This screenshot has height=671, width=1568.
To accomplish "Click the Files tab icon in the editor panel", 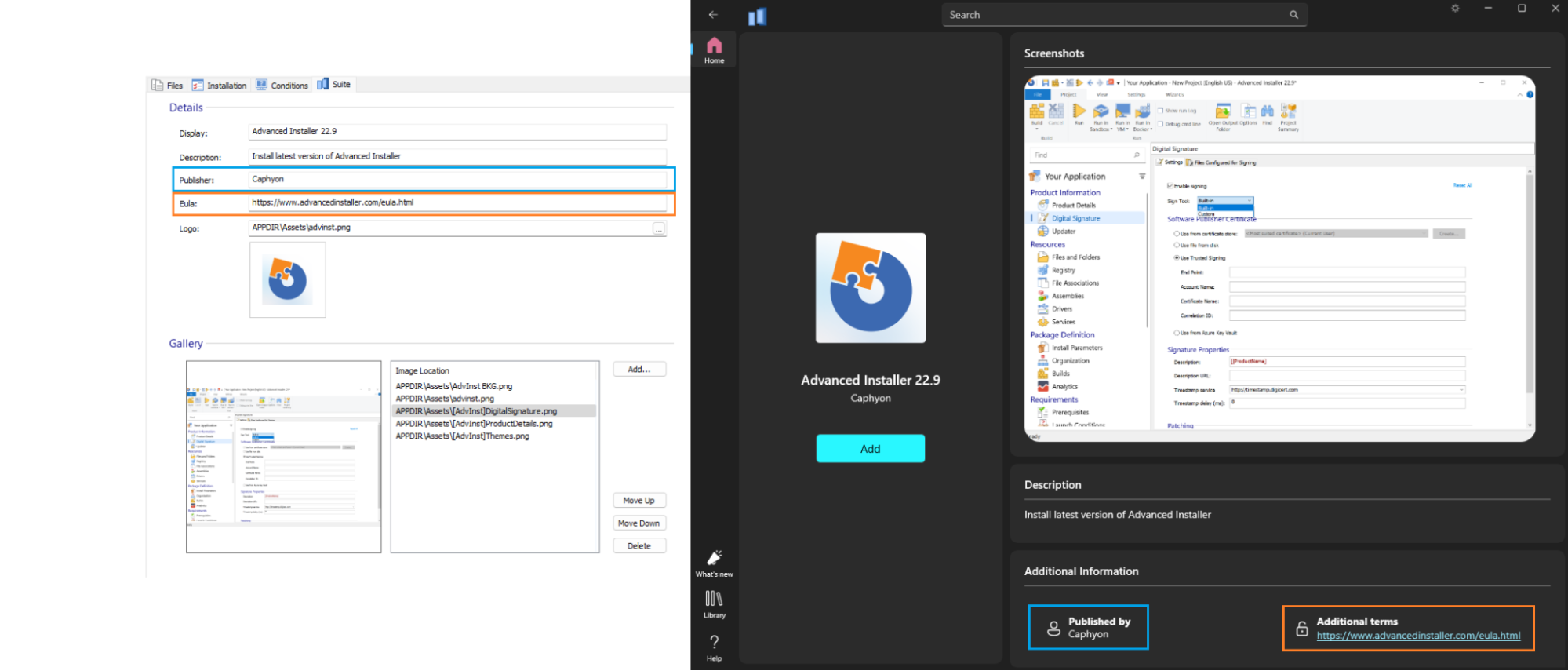I will coord(158,85).
